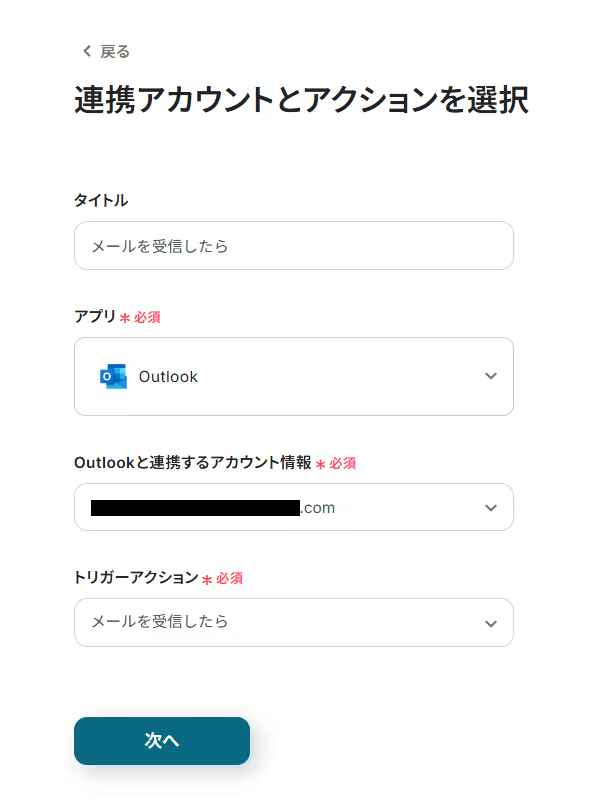Expand the アプリ dropdown chevron

tap(490, 376)
